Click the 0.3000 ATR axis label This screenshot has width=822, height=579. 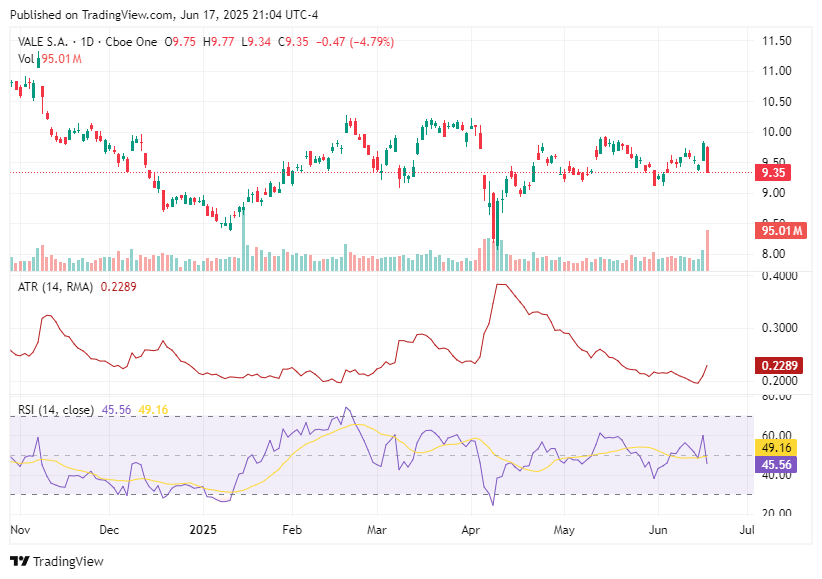coord(780,328)
